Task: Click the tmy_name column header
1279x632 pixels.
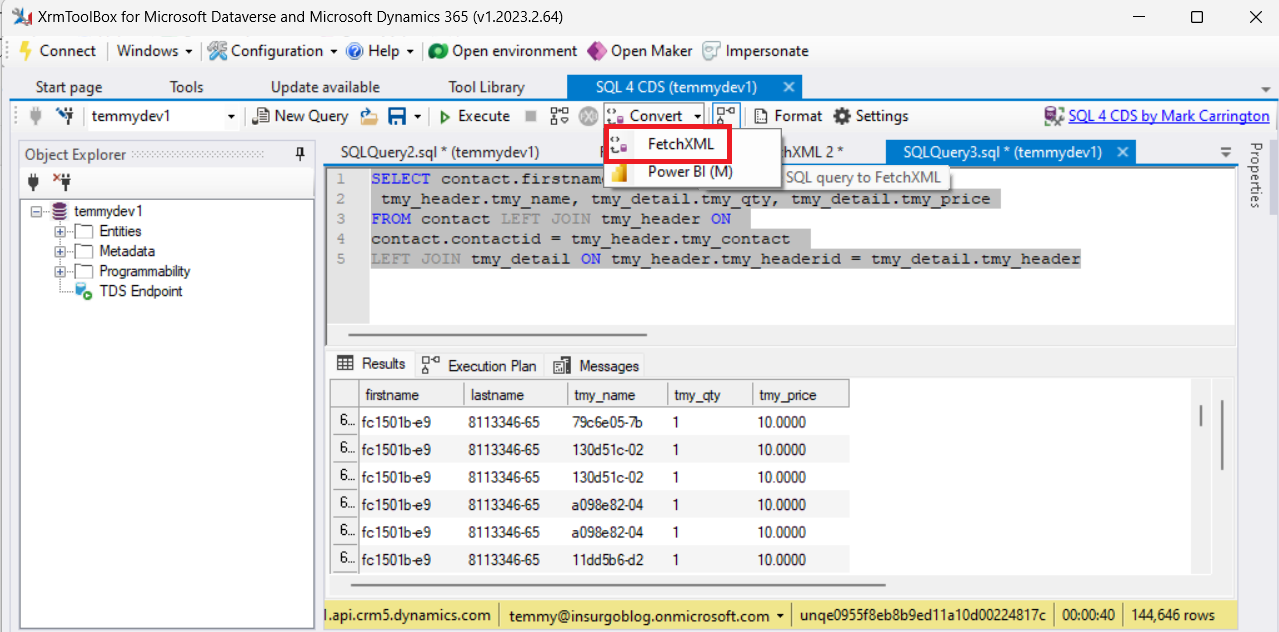Action: [x=618, y=395]
